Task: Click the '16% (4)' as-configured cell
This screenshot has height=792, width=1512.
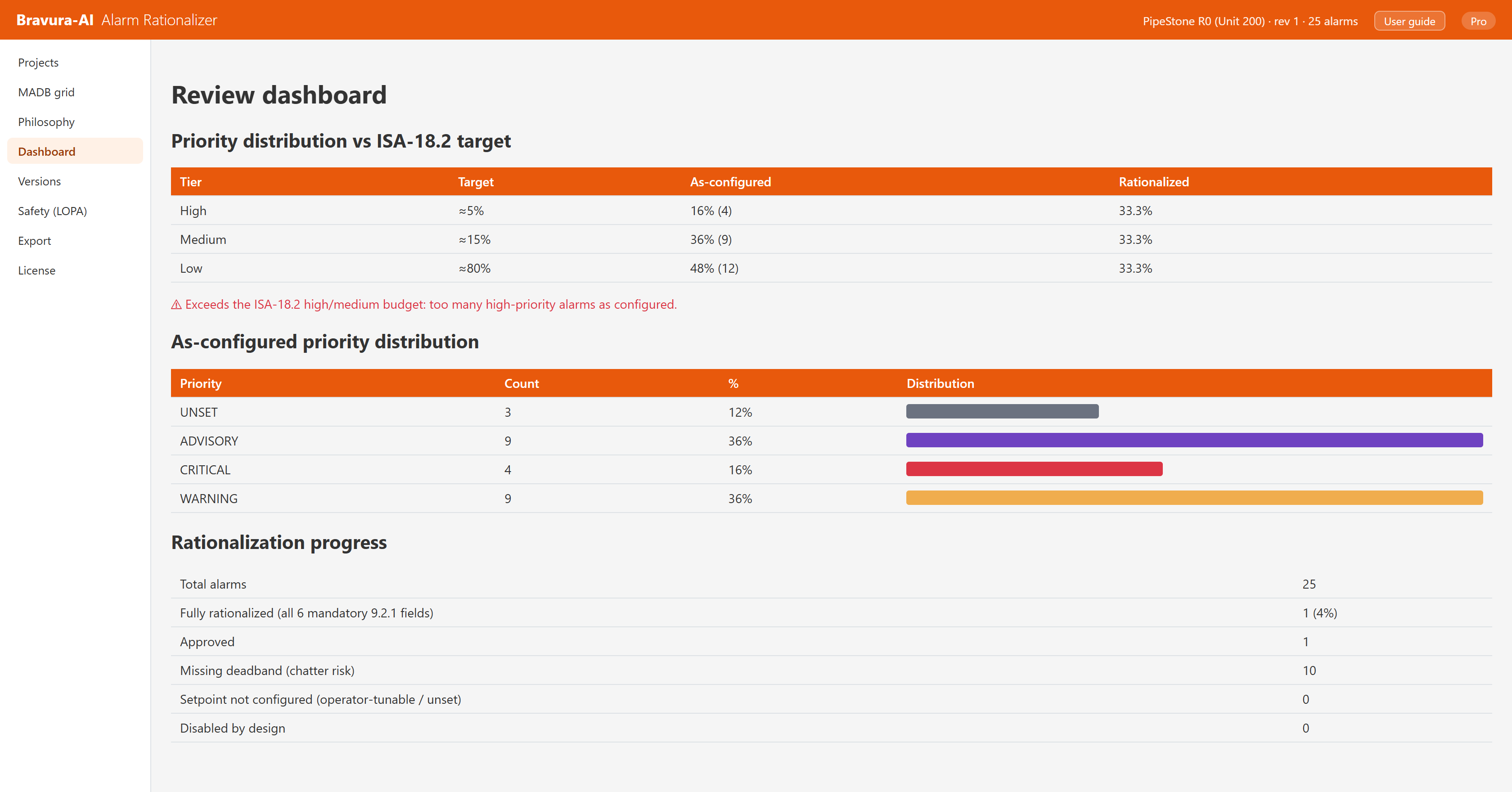Action: coord(711,211)
